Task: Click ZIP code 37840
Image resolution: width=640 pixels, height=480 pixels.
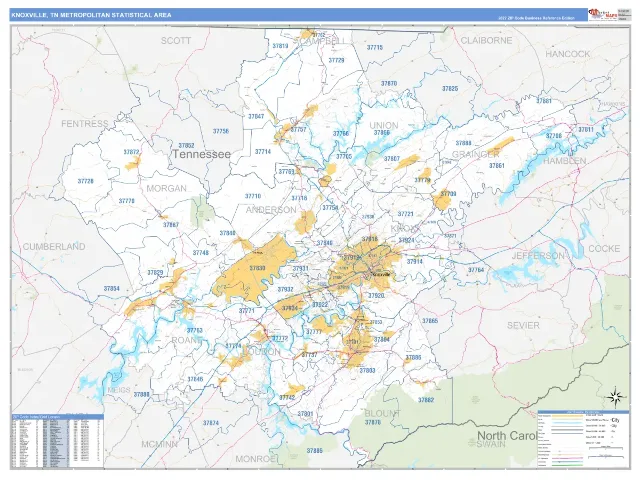Action: pos(227,233)
